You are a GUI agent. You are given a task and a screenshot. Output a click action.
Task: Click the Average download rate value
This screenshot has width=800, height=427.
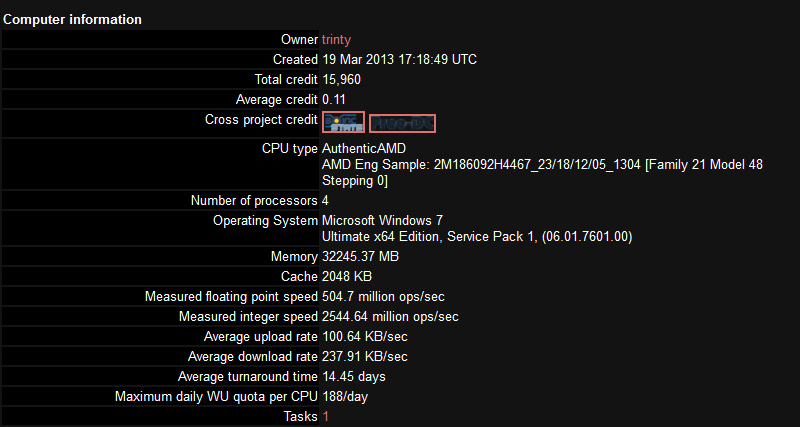click(x=364, y=356)
